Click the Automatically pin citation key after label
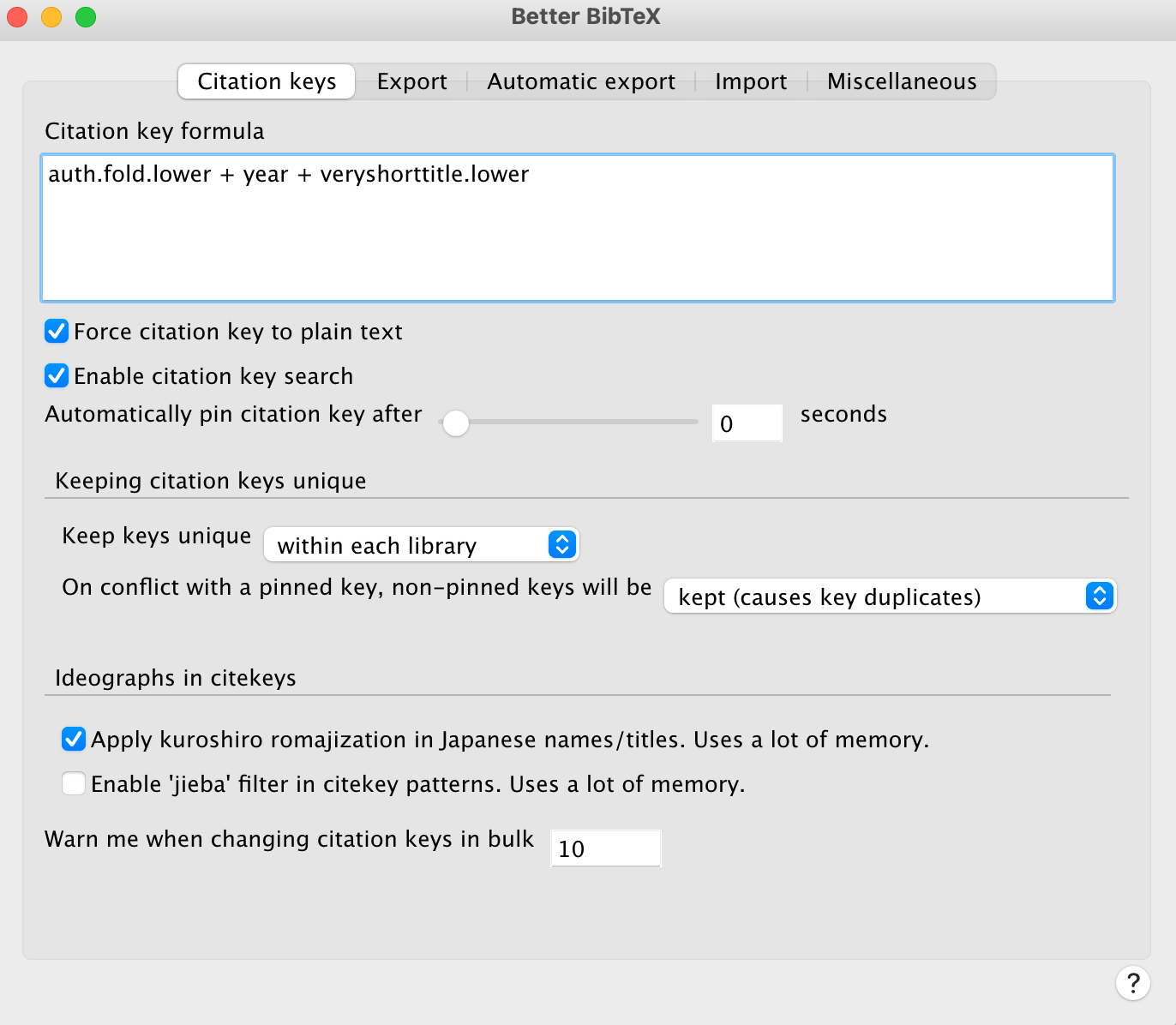This screenshot has height=1025, width=1176. (233, 414)
